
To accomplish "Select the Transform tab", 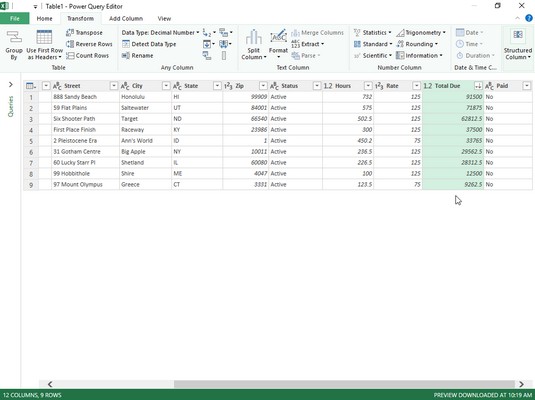I will pos(80,18).
